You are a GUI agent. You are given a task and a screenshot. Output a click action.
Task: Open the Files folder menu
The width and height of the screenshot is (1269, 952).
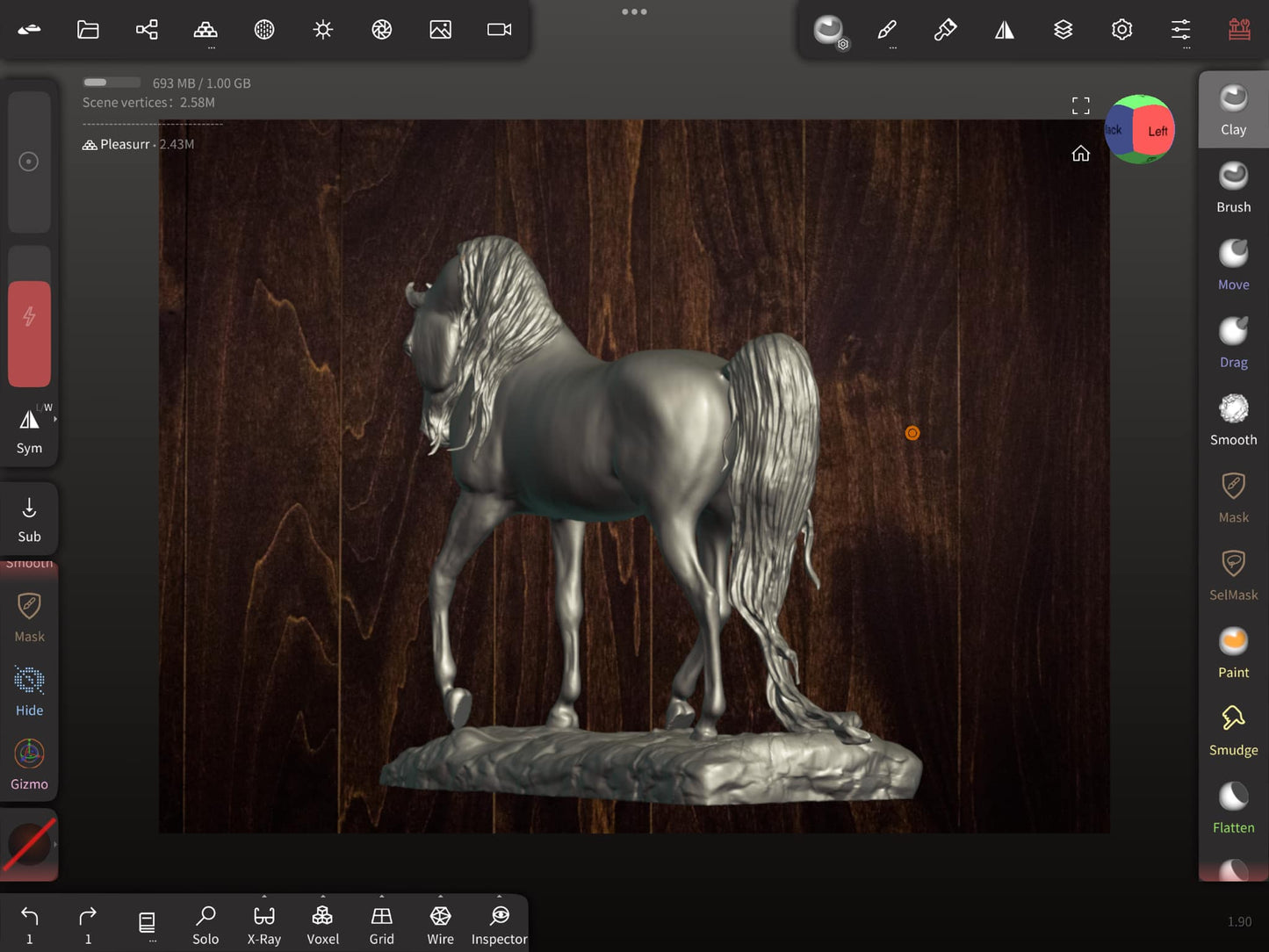pos(88,30)
